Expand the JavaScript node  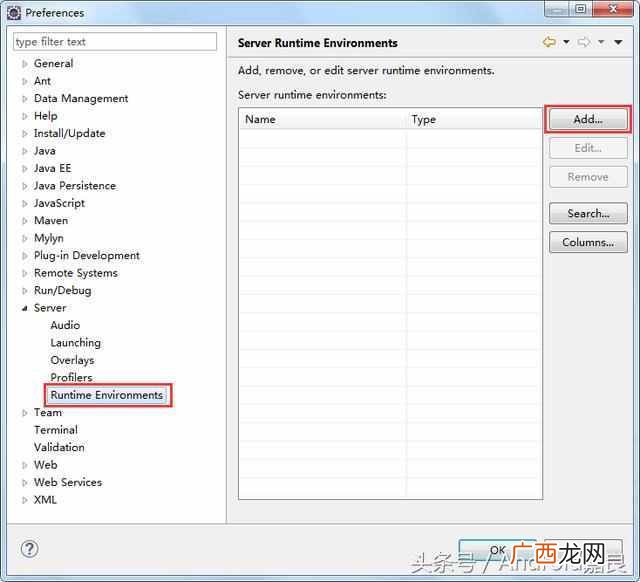25,203
